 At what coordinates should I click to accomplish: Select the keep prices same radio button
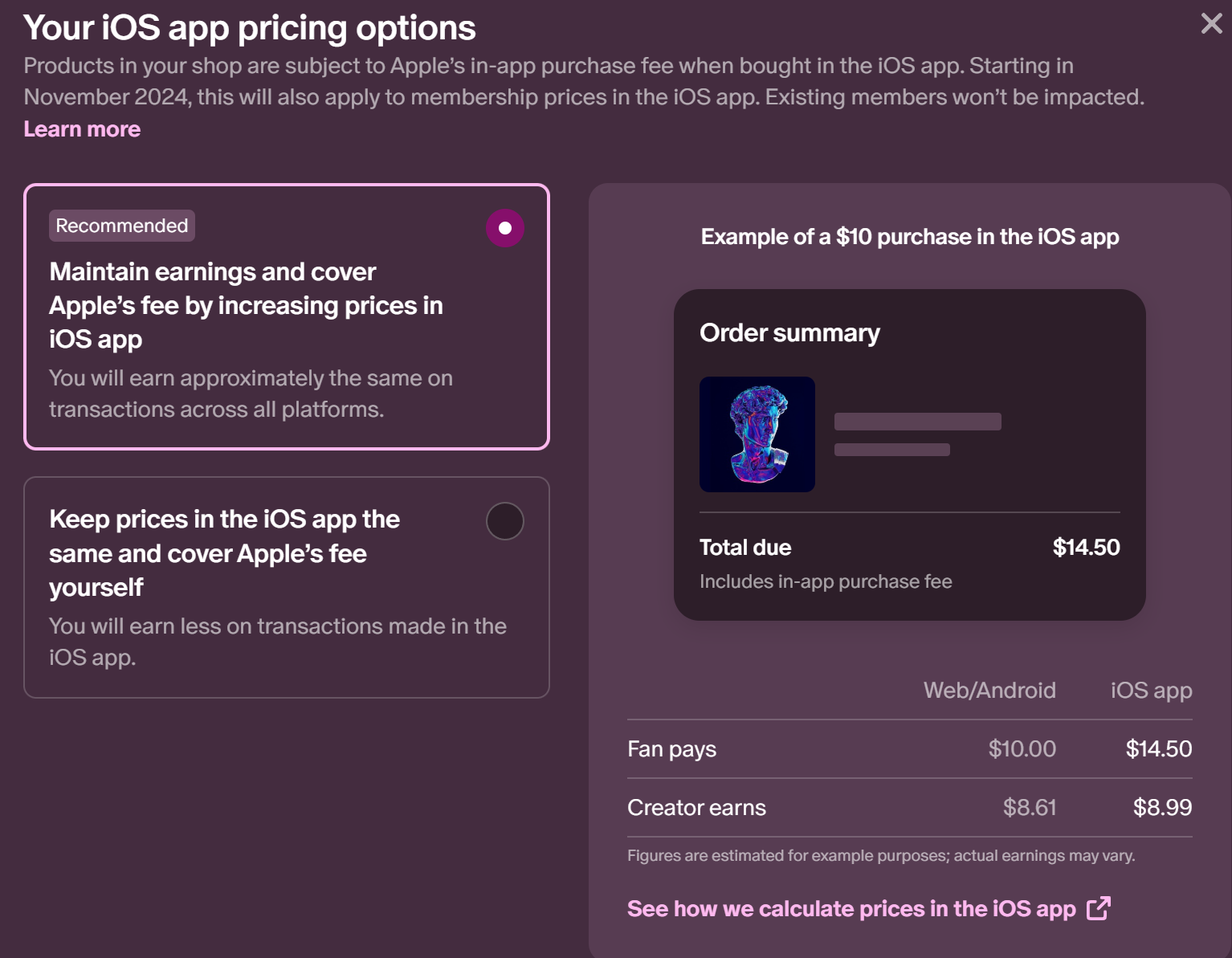[505, 521]
